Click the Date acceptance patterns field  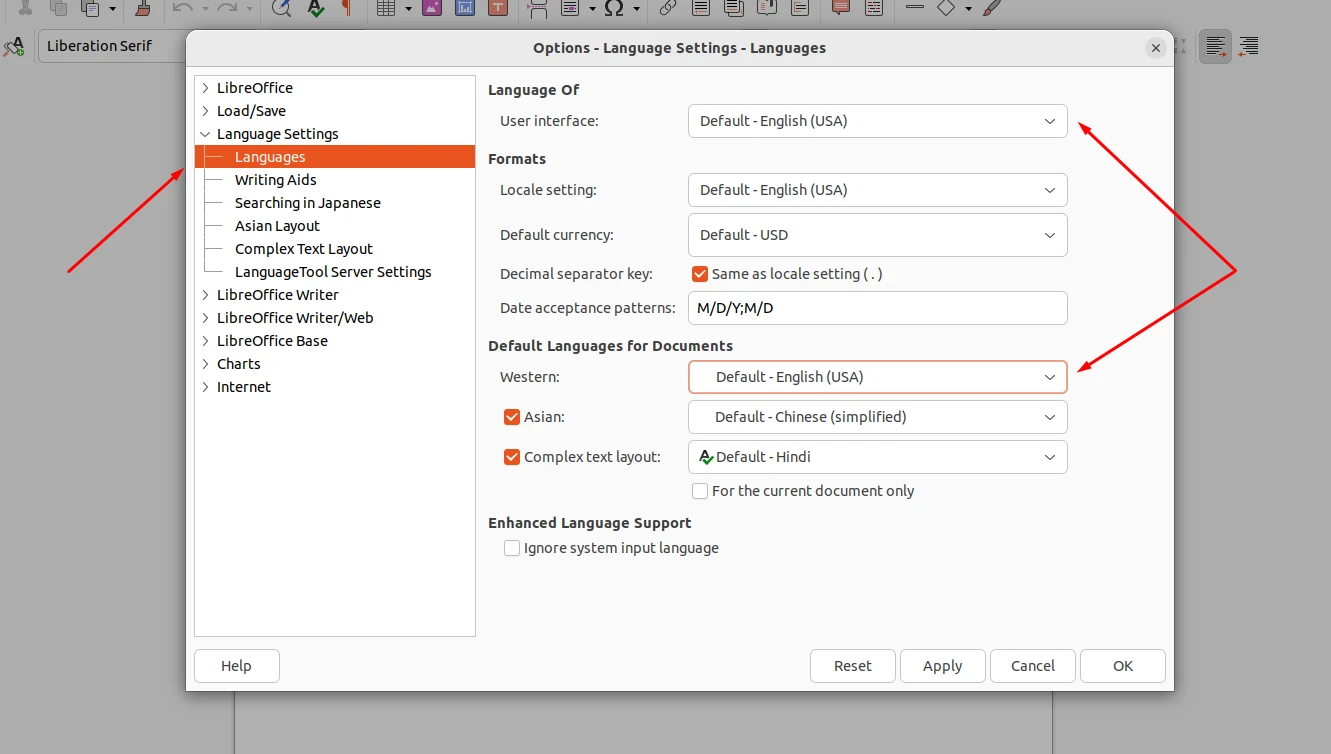(x=878, y=308)
